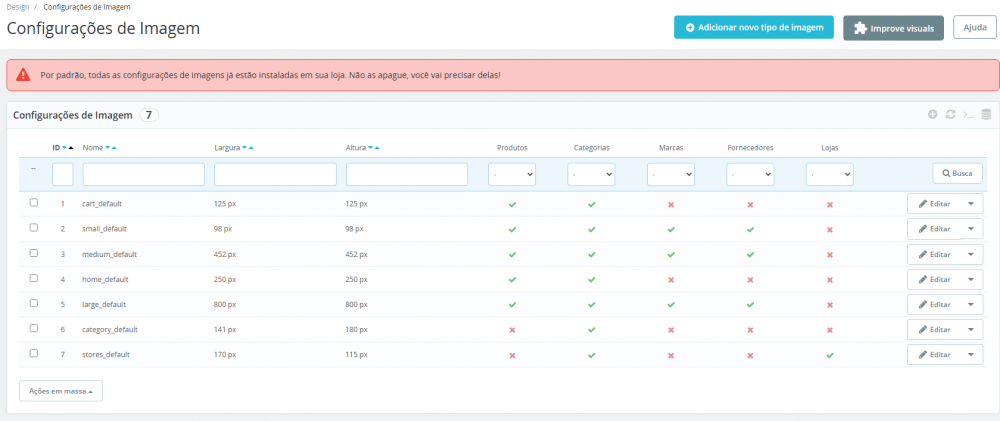Toggle Marcas status for cart_default
This screenshot has height=421, width=1000.
(671, 205)
